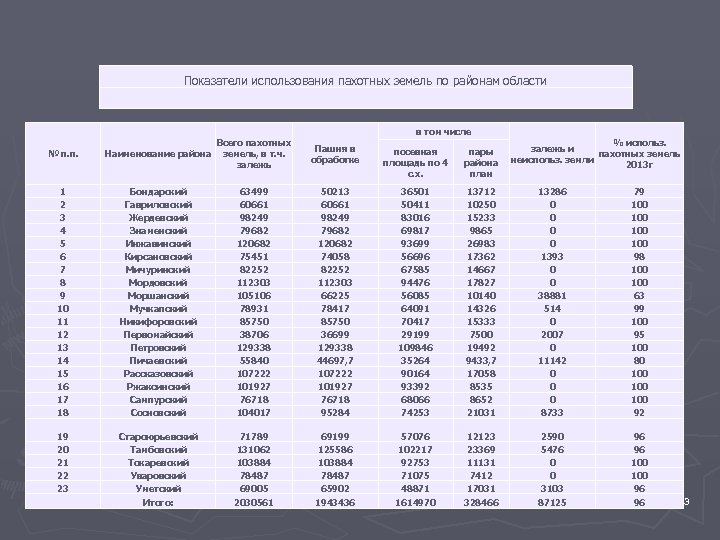This screenshot has height=540, width=720.
Task: Select the залежь и неиспольз. земли header
Action: (552, 154)
